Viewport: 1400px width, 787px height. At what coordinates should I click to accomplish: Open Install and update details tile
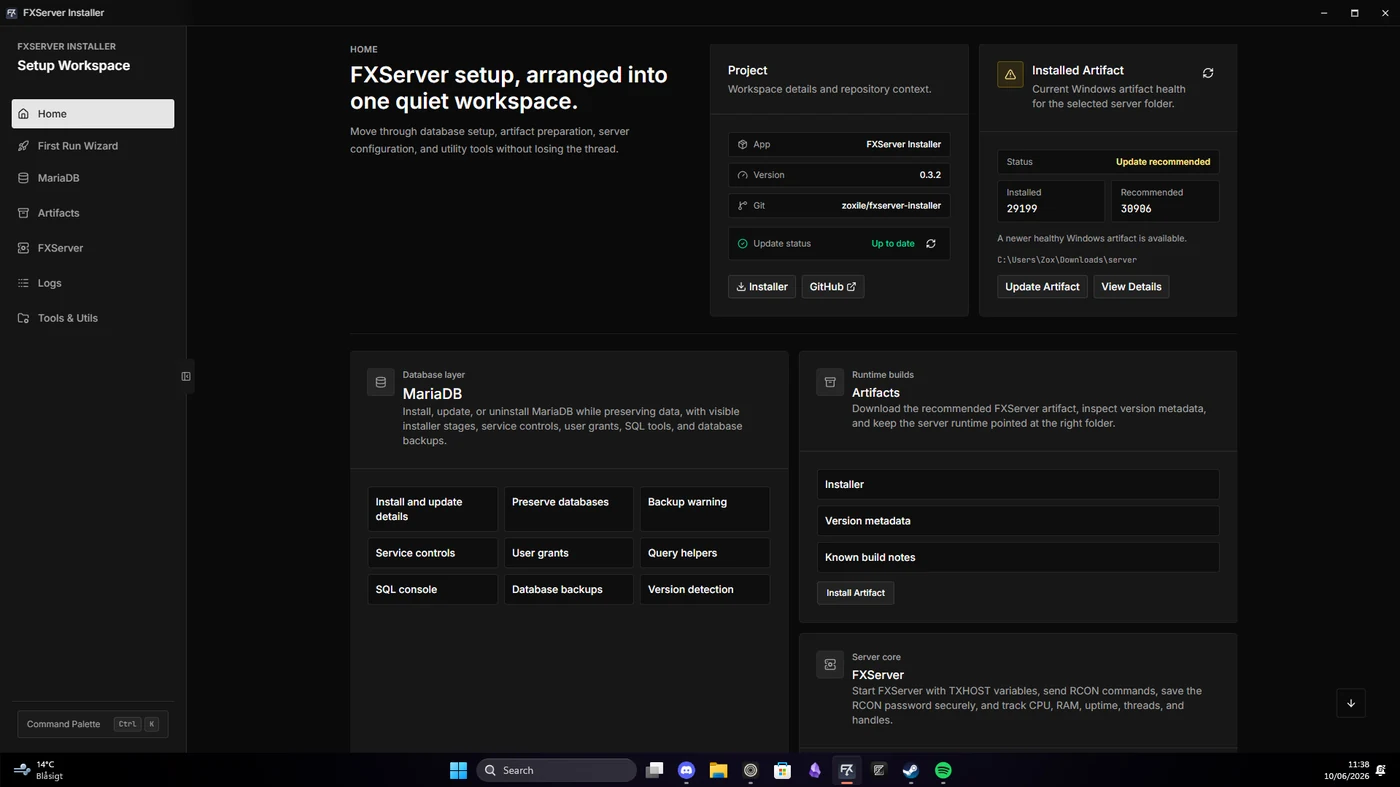(433, 509)
